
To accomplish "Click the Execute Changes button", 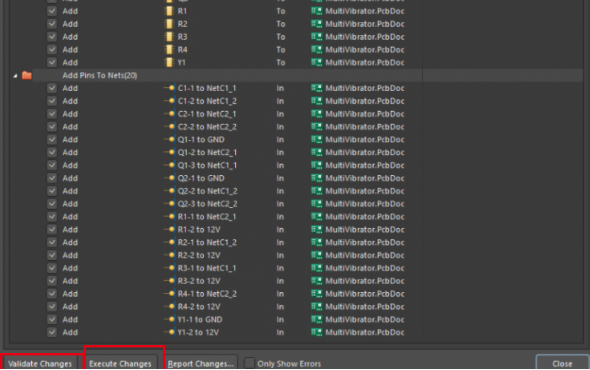I will (x=120, y=363).
